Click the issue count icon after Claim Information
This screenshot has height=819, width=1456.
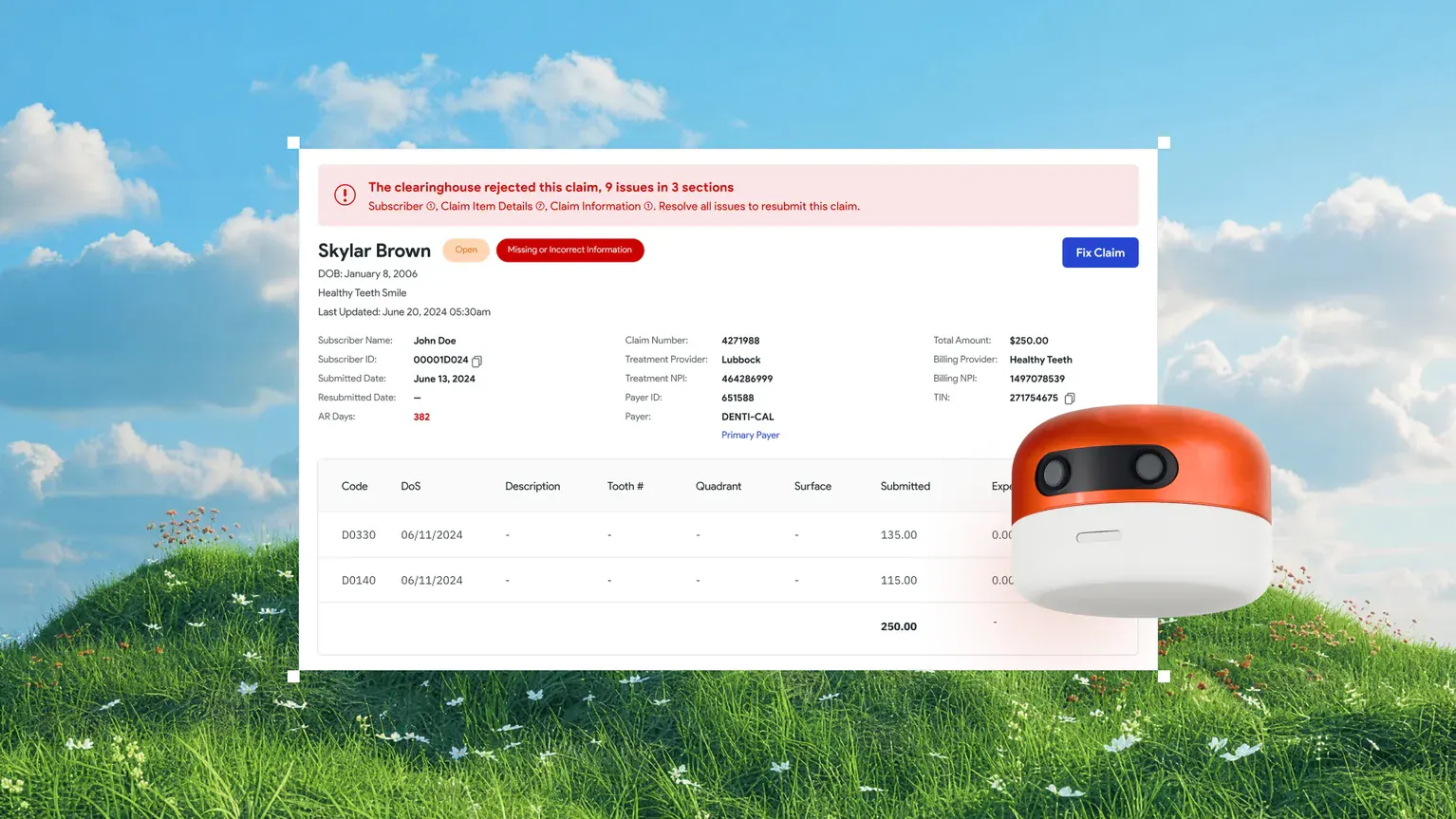[x=648, y=206]
